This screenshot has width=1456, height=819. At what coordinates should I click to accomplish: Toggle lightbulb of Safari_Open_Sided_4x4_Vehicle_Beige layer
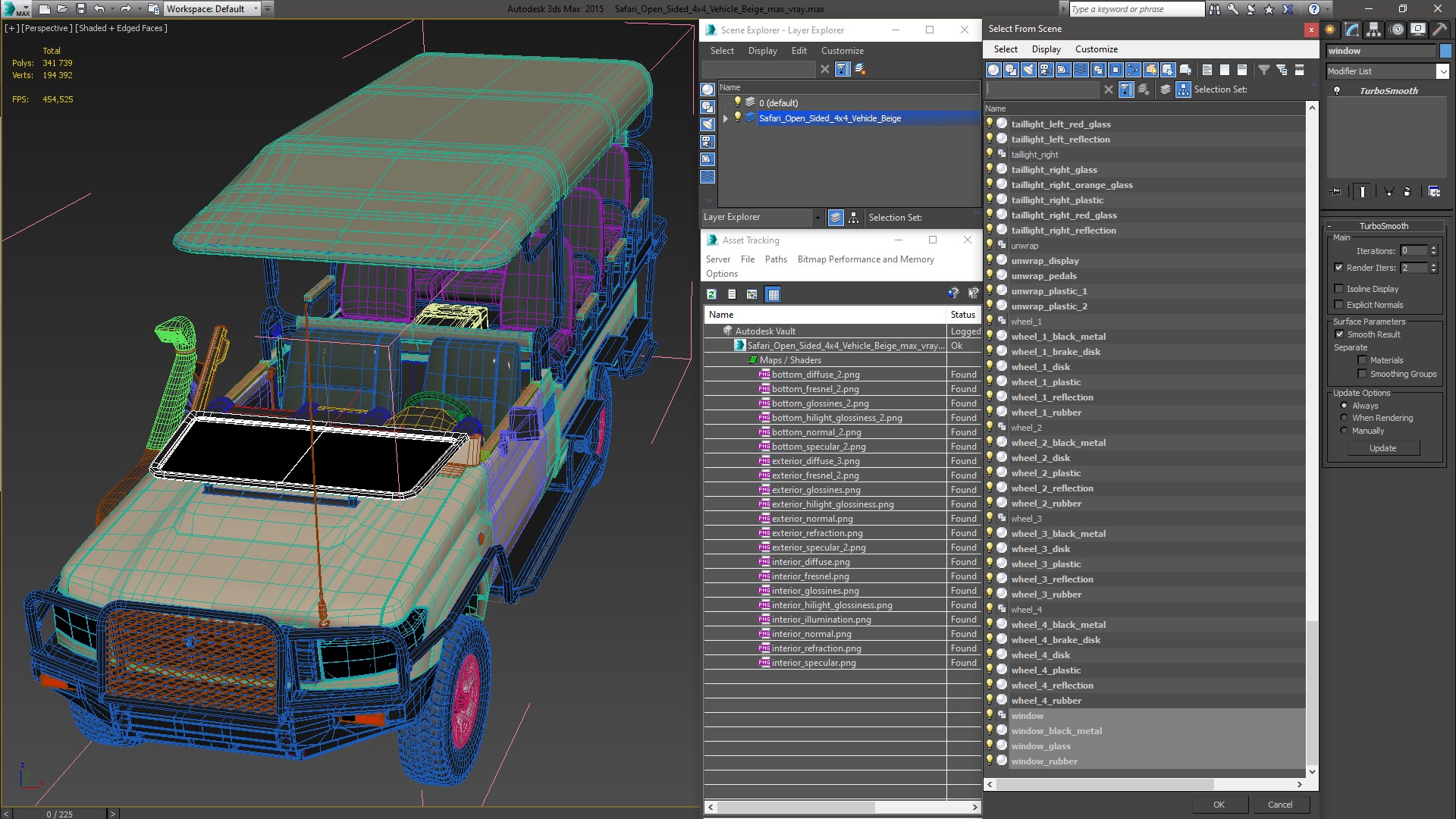point(737,118)
